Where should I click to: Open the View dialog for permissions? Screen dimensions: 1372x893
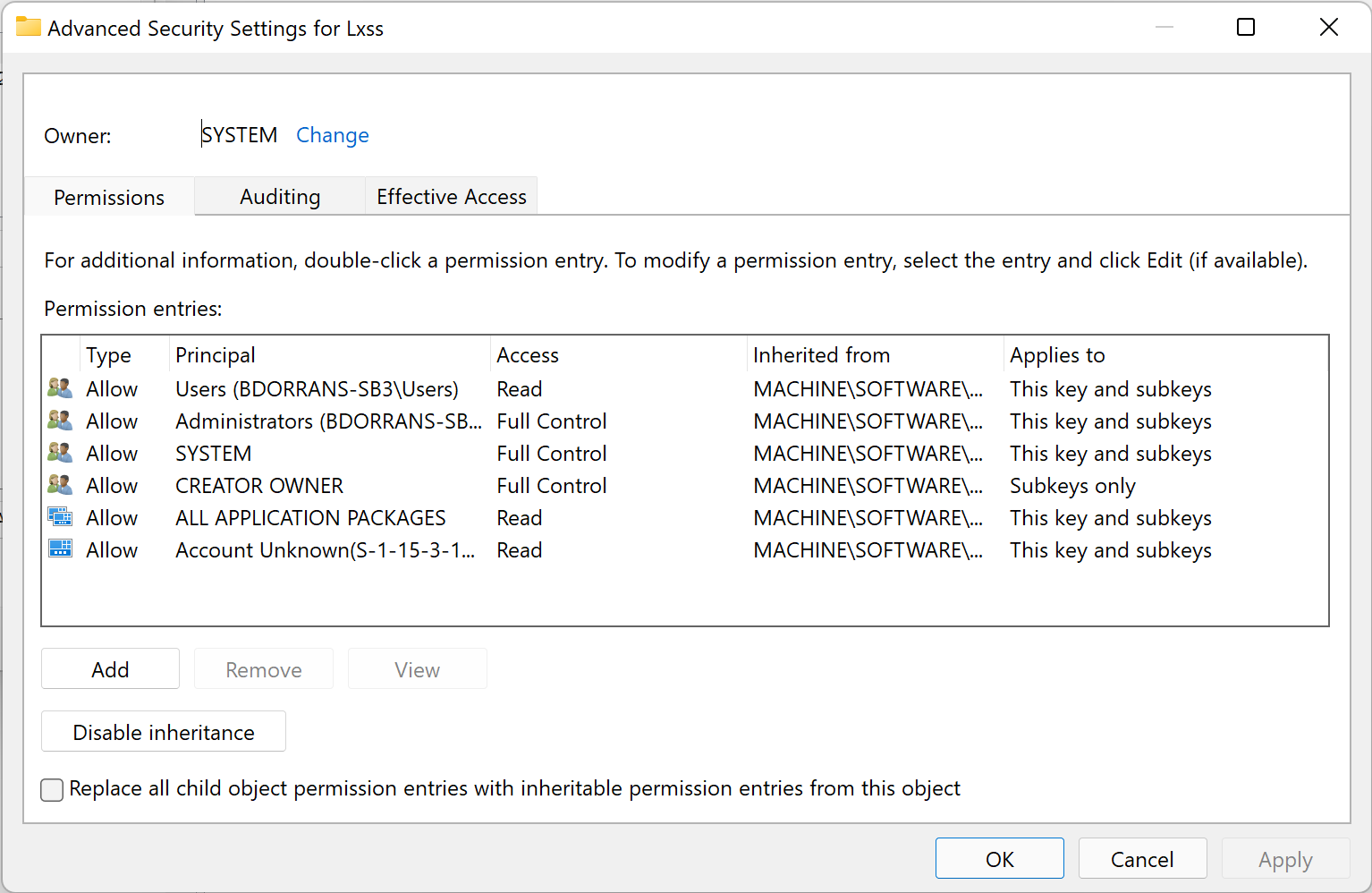(417, 668)
